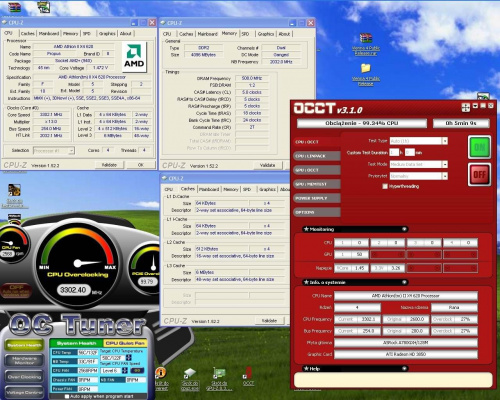Click the 3302.40 MHz frequency readout in OC Tuner
Viewport: 500px width, 400px height.
point(73,290)
